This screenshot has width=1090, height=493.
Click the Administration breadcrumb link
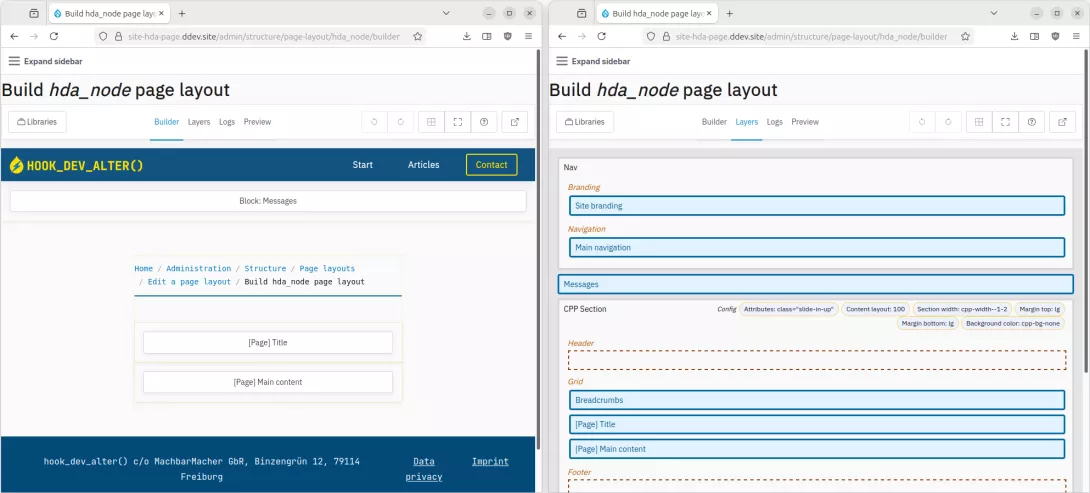tap(198, 268)
